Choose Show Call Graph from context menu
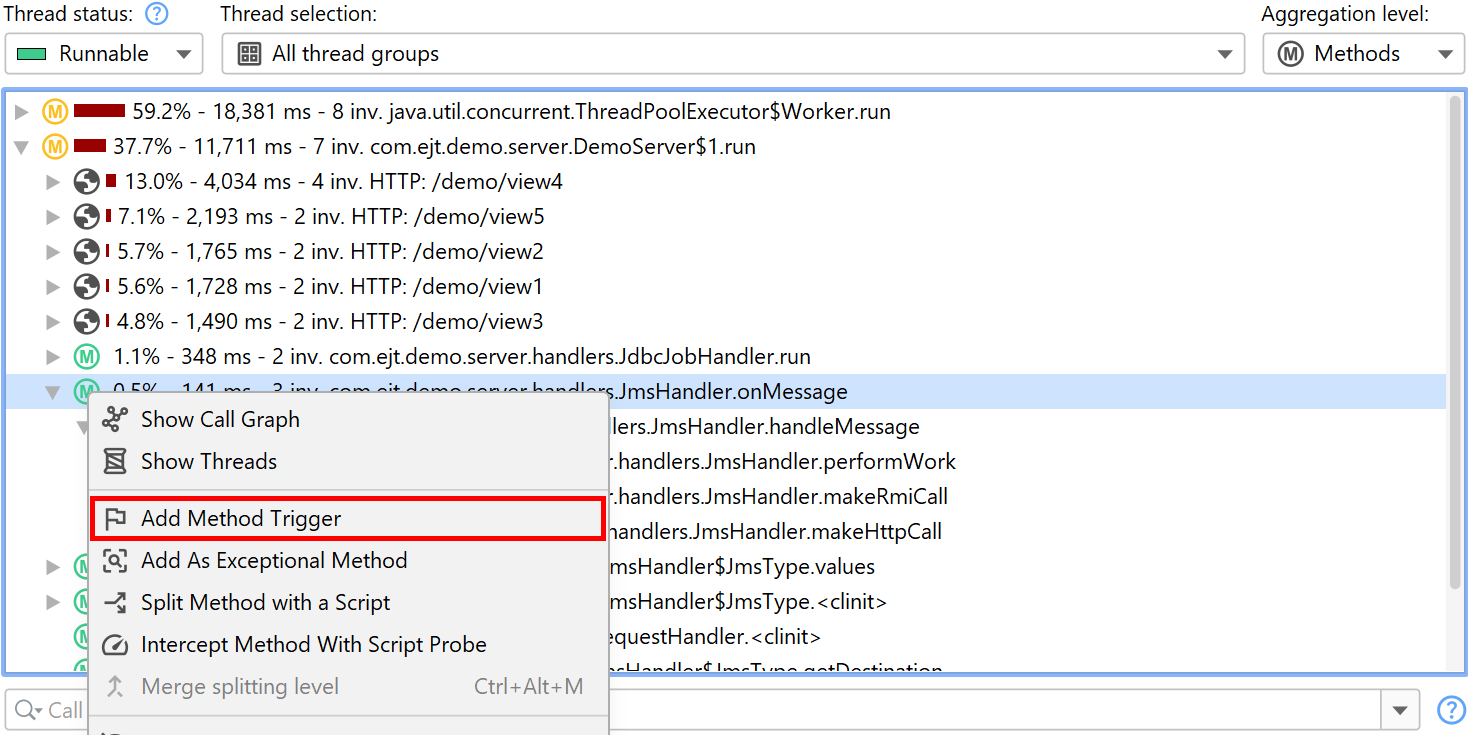1468x735 pixels. 220,420
